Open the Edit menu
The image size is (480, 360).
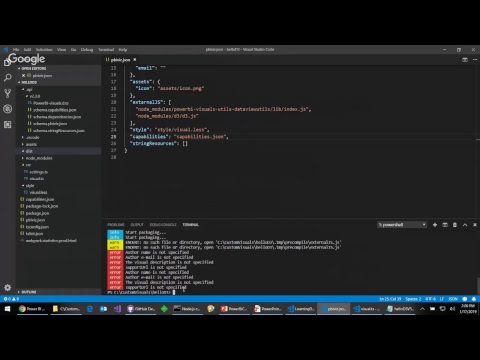click(27, 50)
